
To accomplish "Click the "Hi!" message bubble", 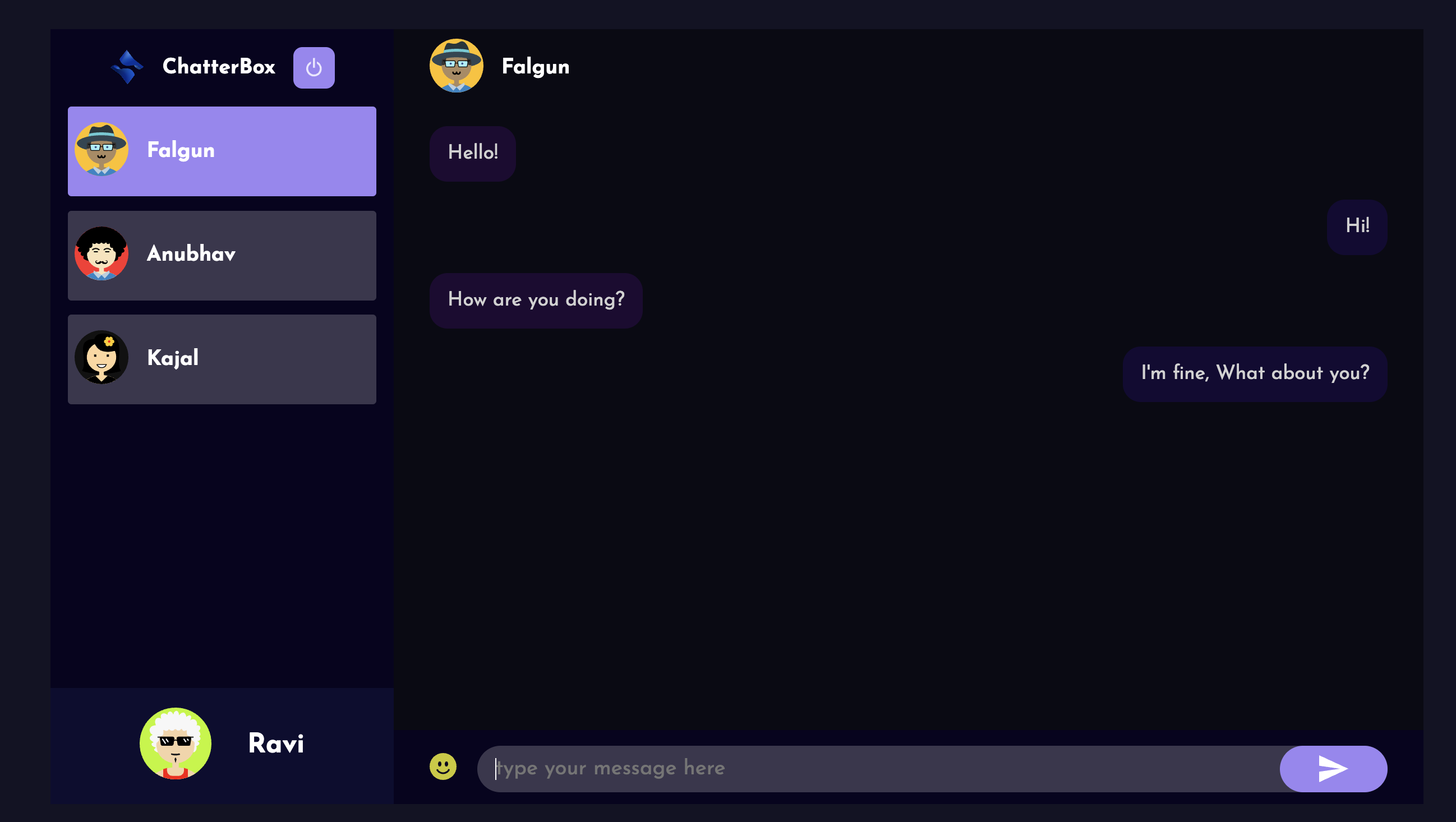I will (1357, 227).
